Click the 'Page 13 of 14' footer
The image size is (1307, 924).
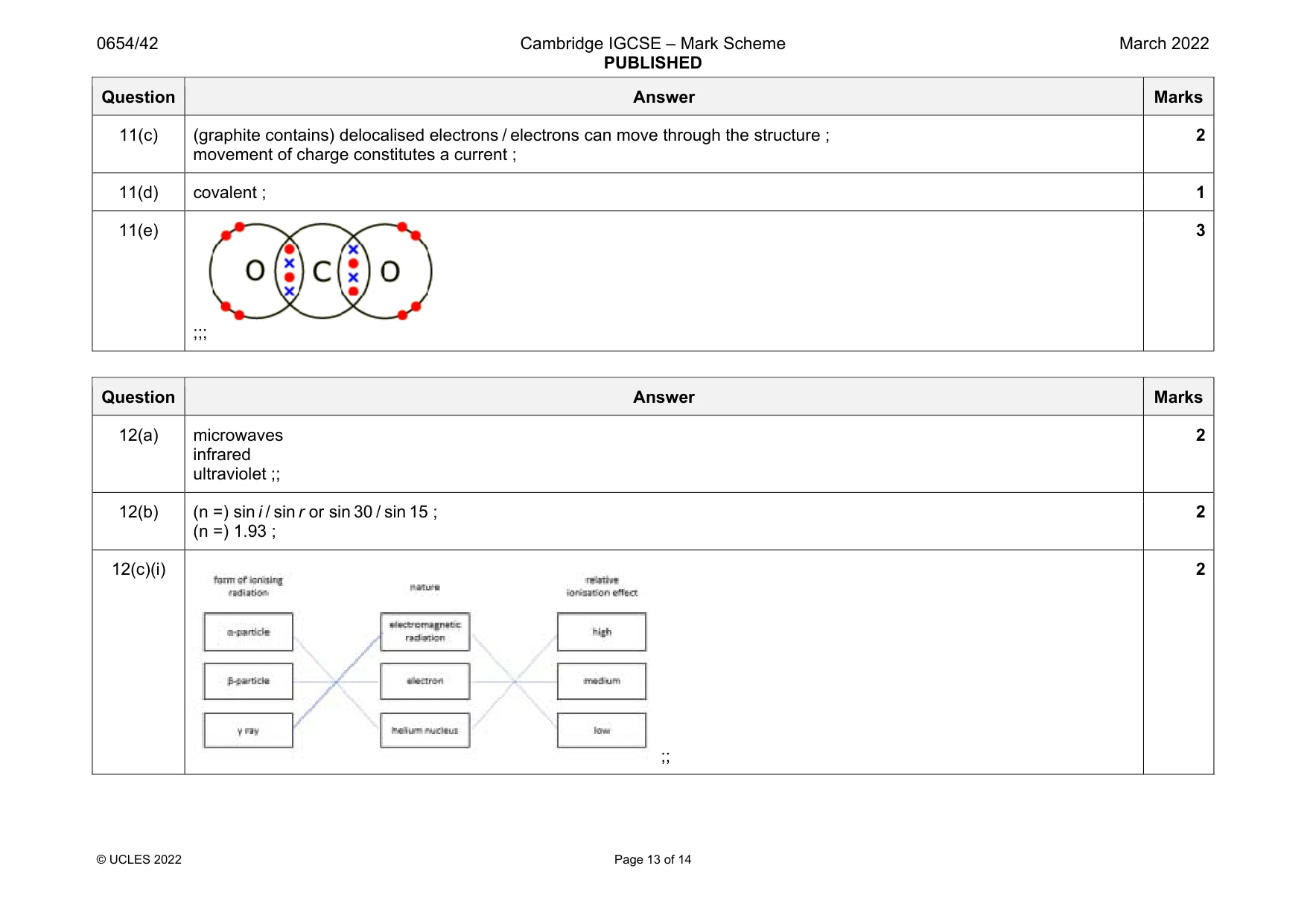652,859
